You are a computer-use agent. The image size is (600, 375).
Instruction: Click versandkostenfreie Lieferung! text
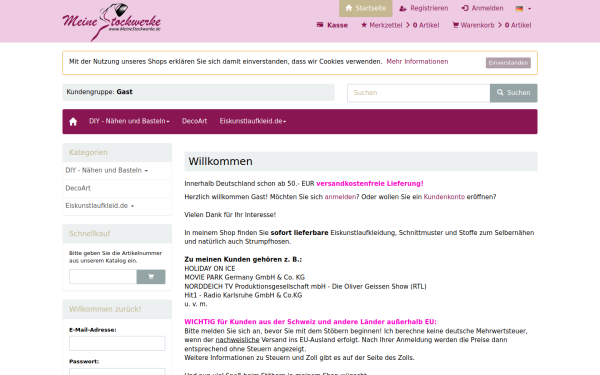click(370, 184)
